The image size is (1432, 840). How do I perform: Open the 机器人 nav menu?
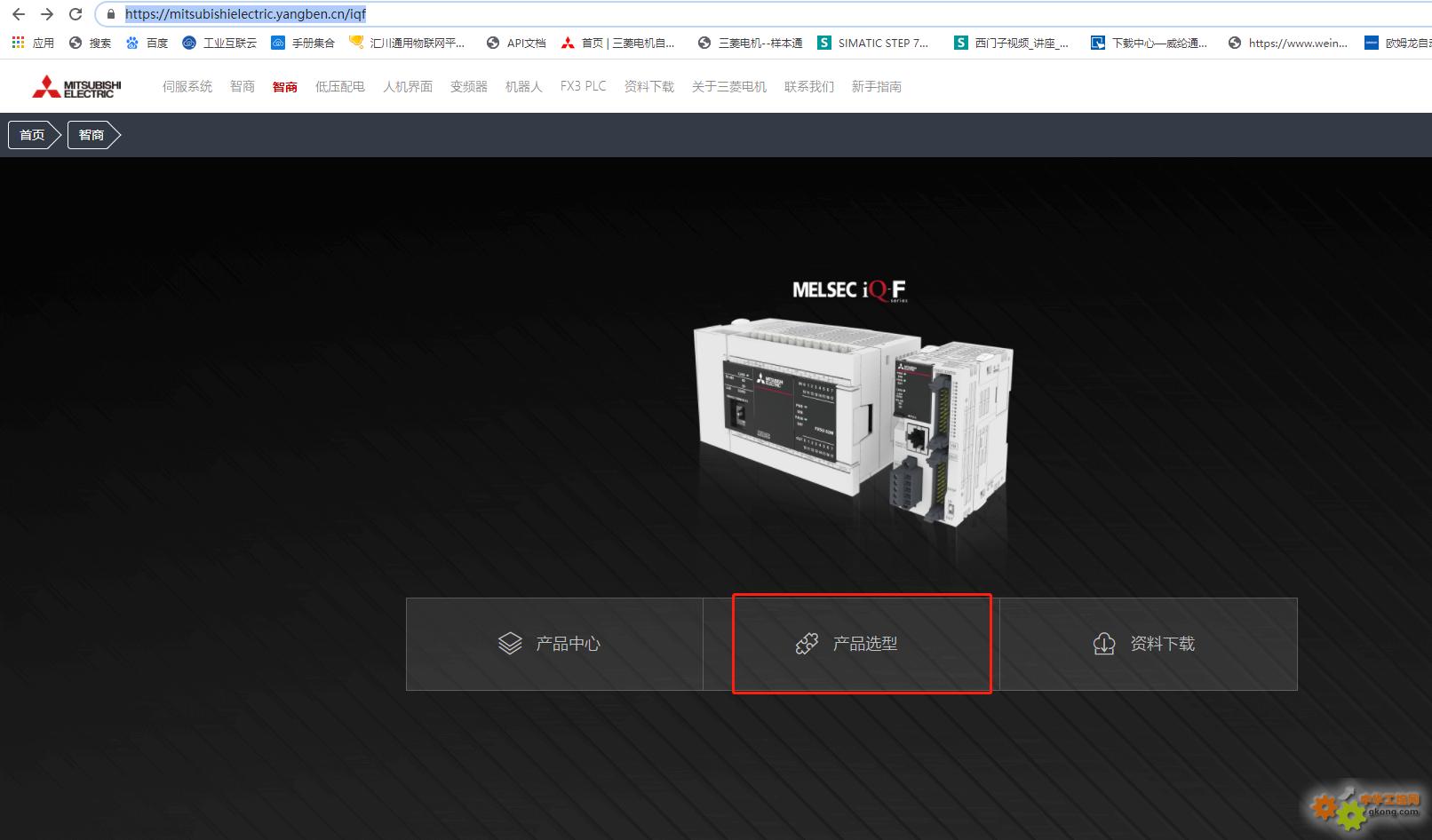coord(524,86)
